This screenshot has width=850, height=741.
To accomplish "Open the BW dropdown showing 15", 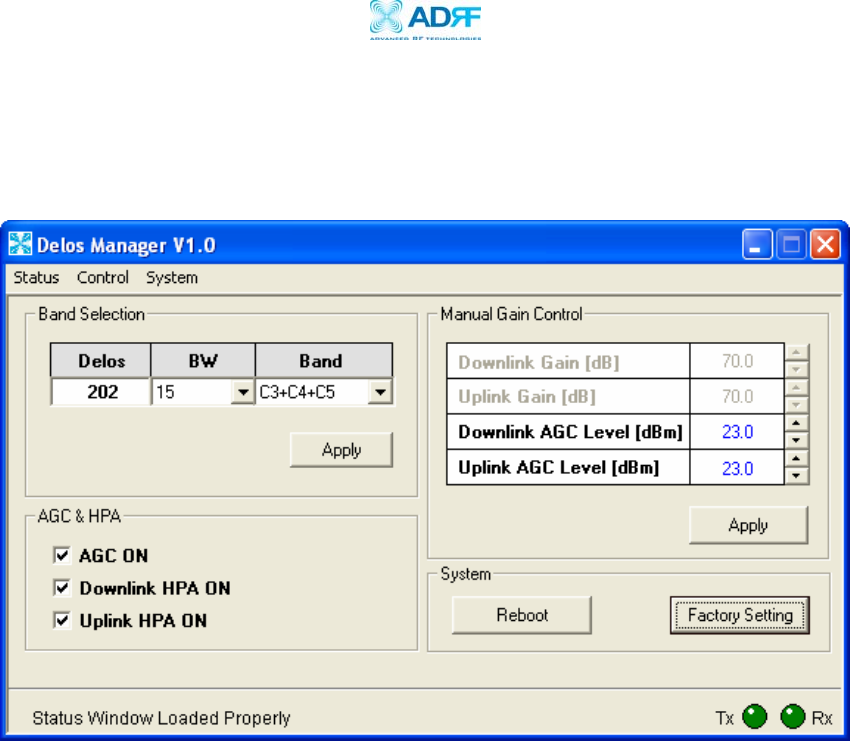I will 243,392.
